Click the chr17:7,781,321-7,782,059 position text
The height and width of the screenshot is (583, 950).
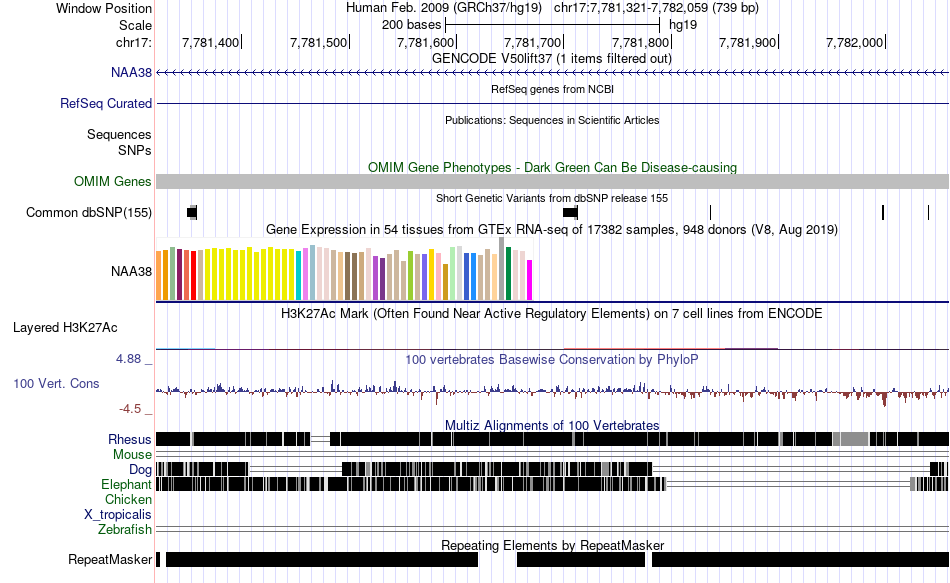656,8
